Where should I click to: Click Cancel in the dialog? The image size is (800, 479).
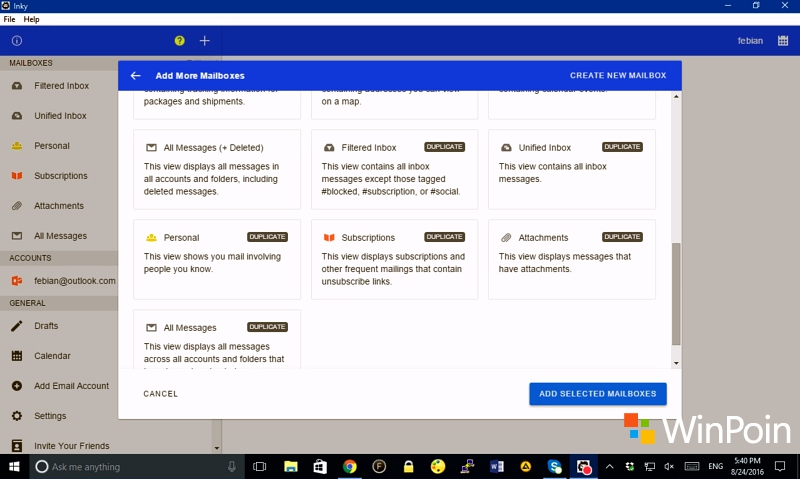pos(161,394)
